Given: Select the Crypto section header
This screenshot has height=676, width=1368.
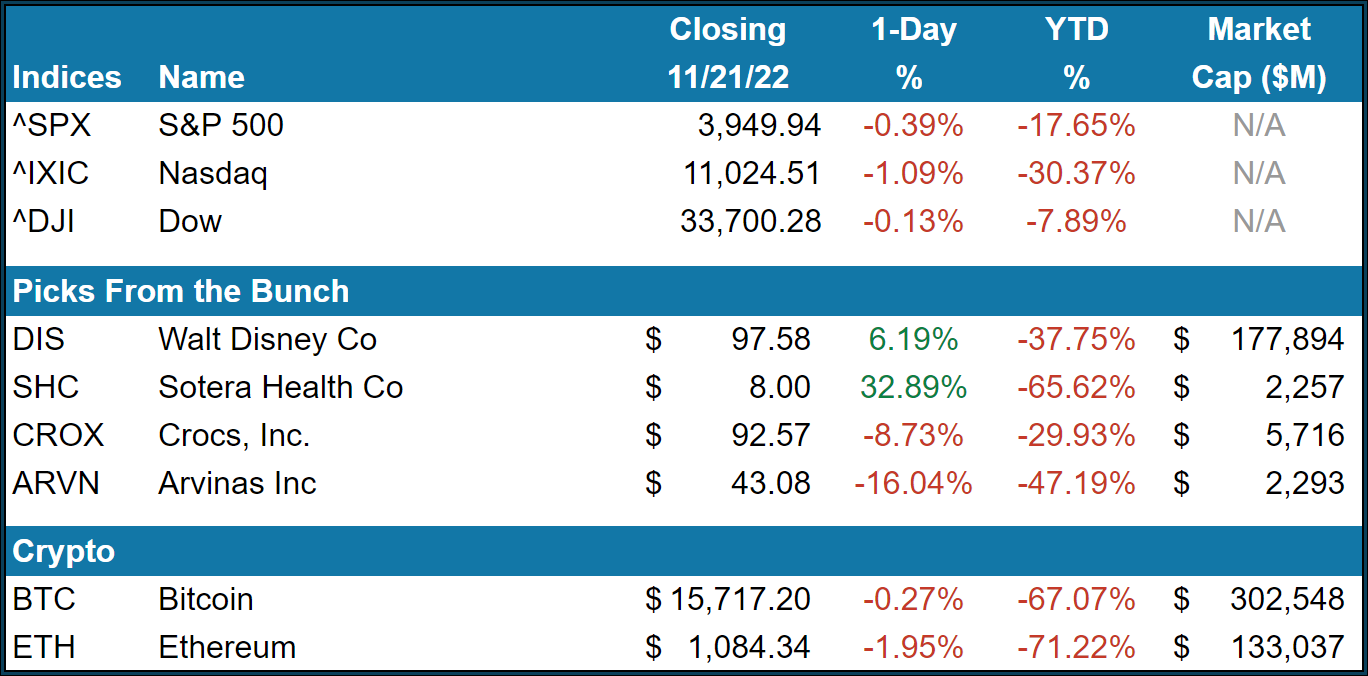Looking at the screenshot, I should tap(64, 552).
